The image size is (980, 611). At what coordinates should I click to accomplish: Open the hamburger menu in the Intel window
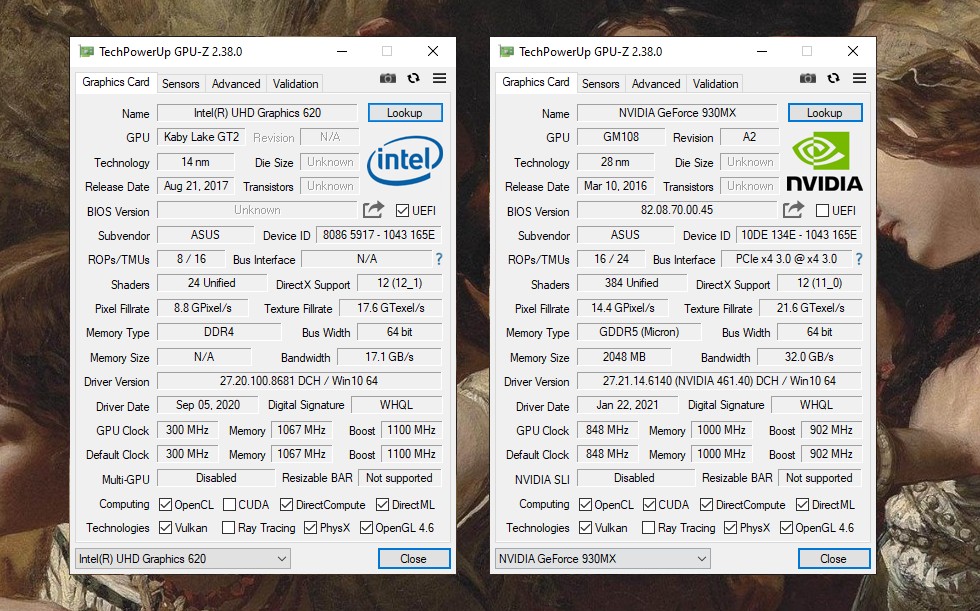pos(440,79)
